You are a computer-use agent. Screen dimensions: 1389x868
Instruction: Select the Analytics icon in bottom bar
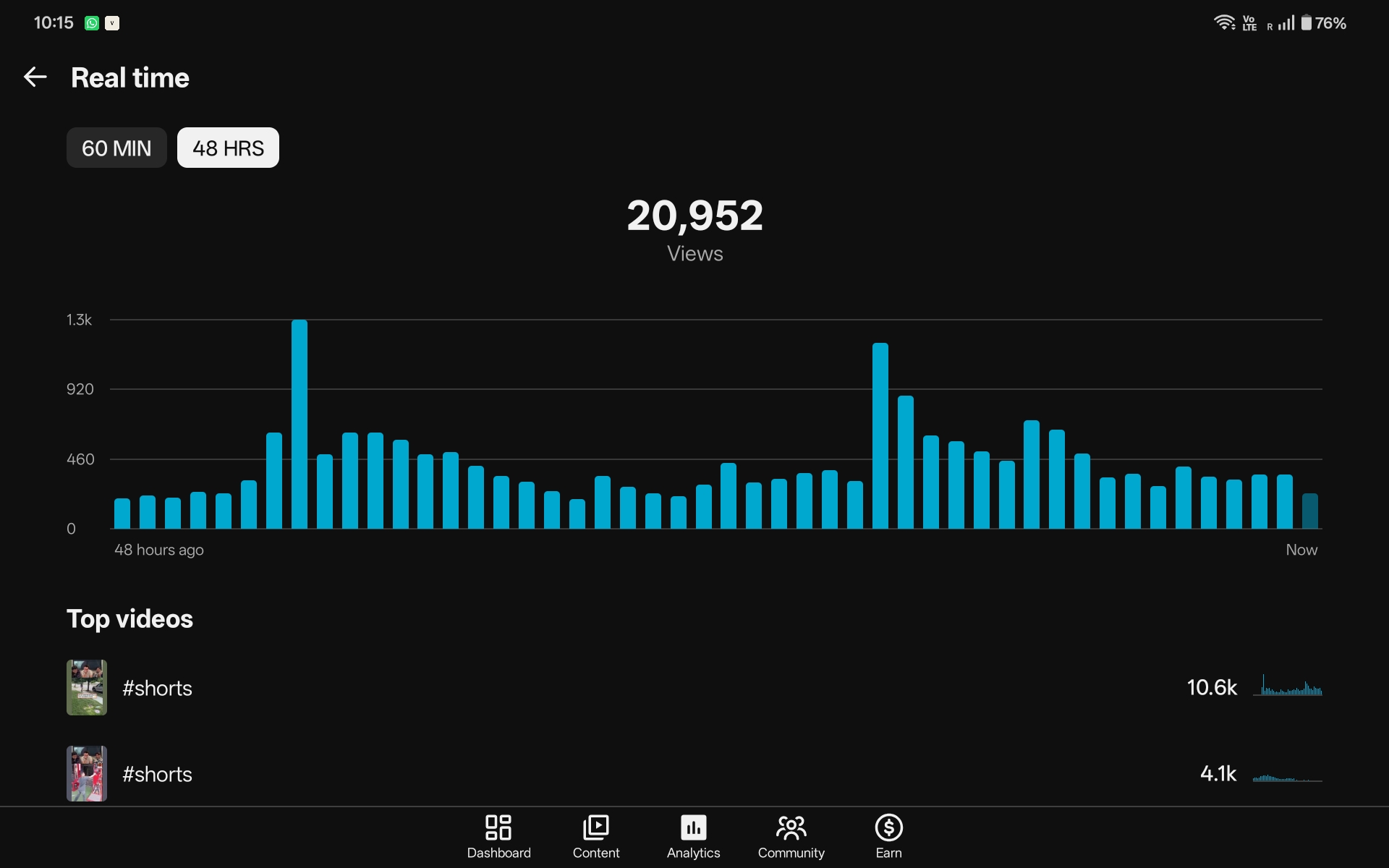693,827
